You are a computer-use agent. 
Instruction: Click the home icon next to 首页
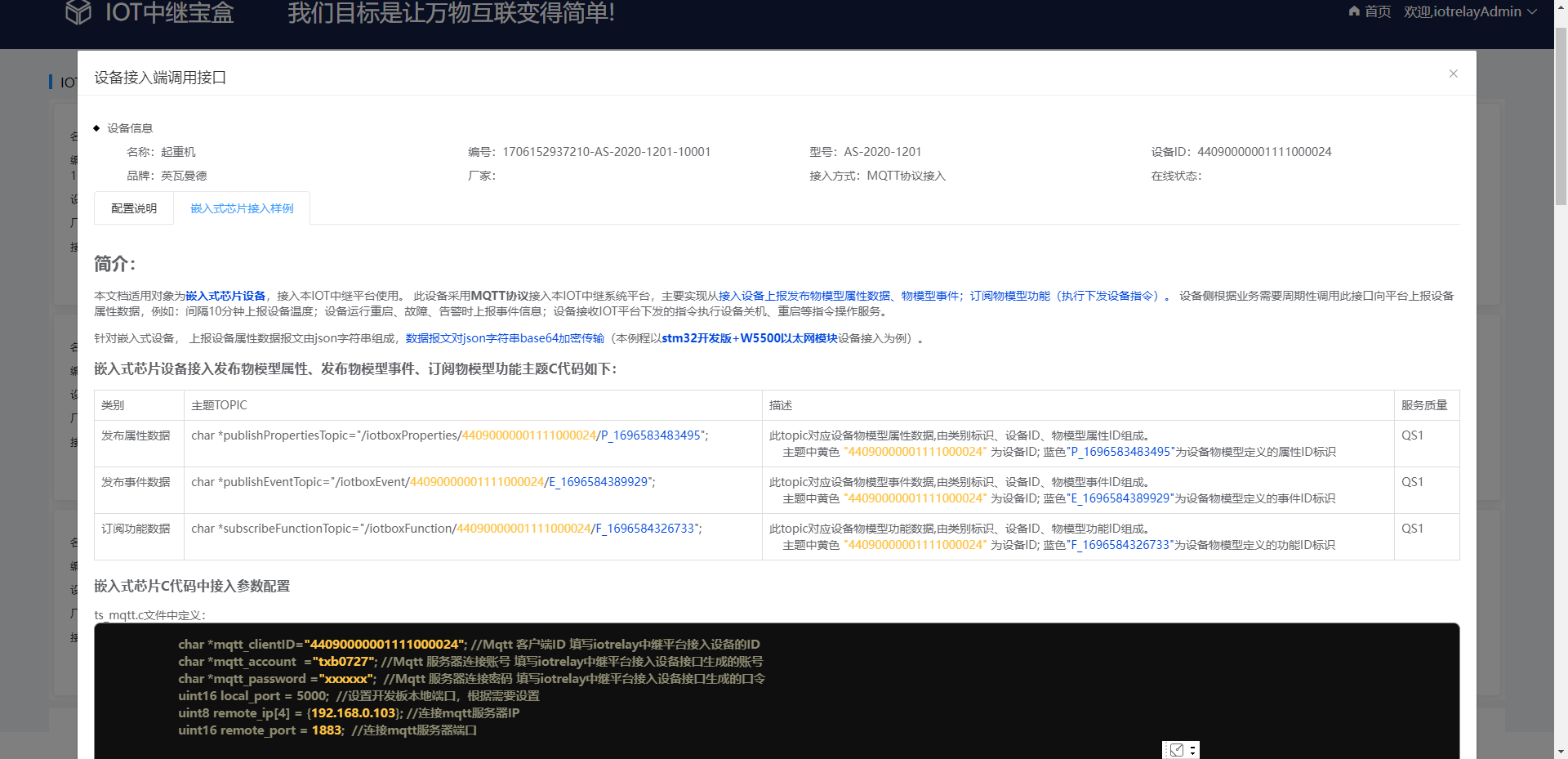tap(1353, 11)
